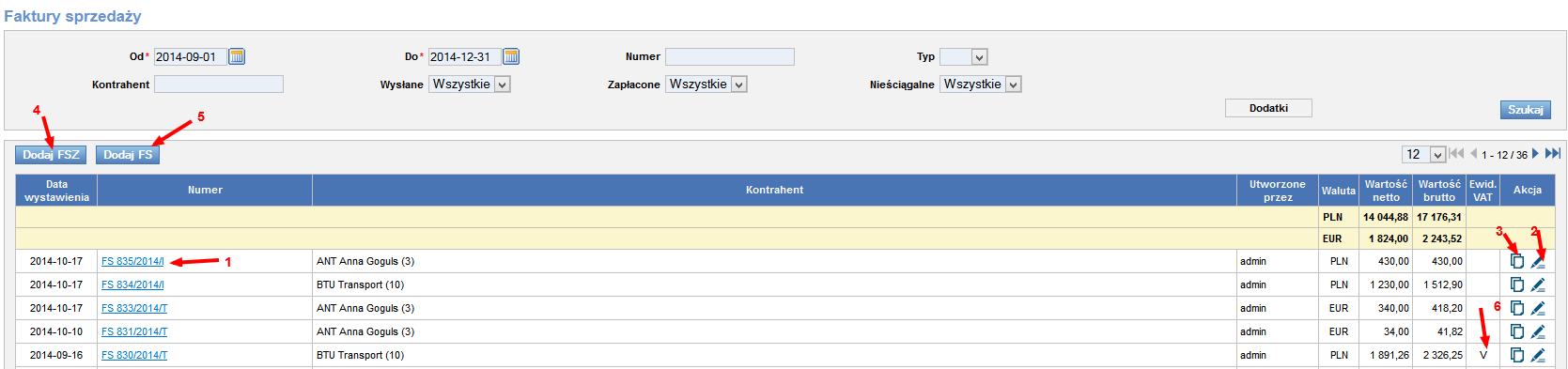The image size is (1568, 369).
Task: Click net value 1 891,26
Action: point(1389,355)
